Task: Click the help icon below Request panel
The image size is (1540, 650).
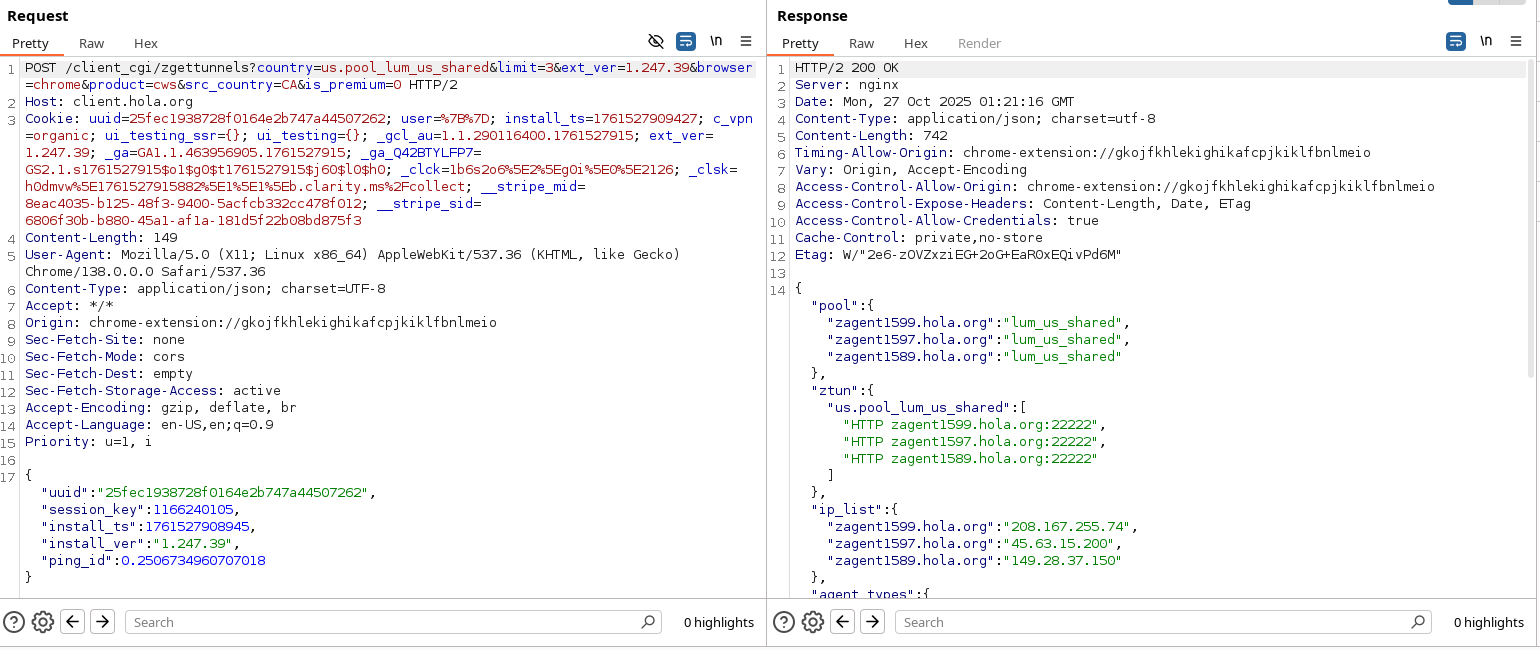Action: [x=14, y=622]
